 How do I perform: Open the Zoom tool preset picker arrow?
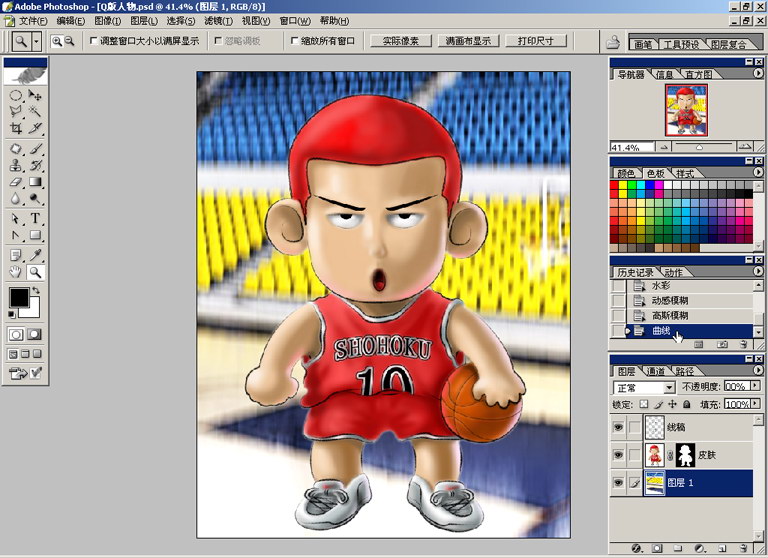[x=36, y=42]
